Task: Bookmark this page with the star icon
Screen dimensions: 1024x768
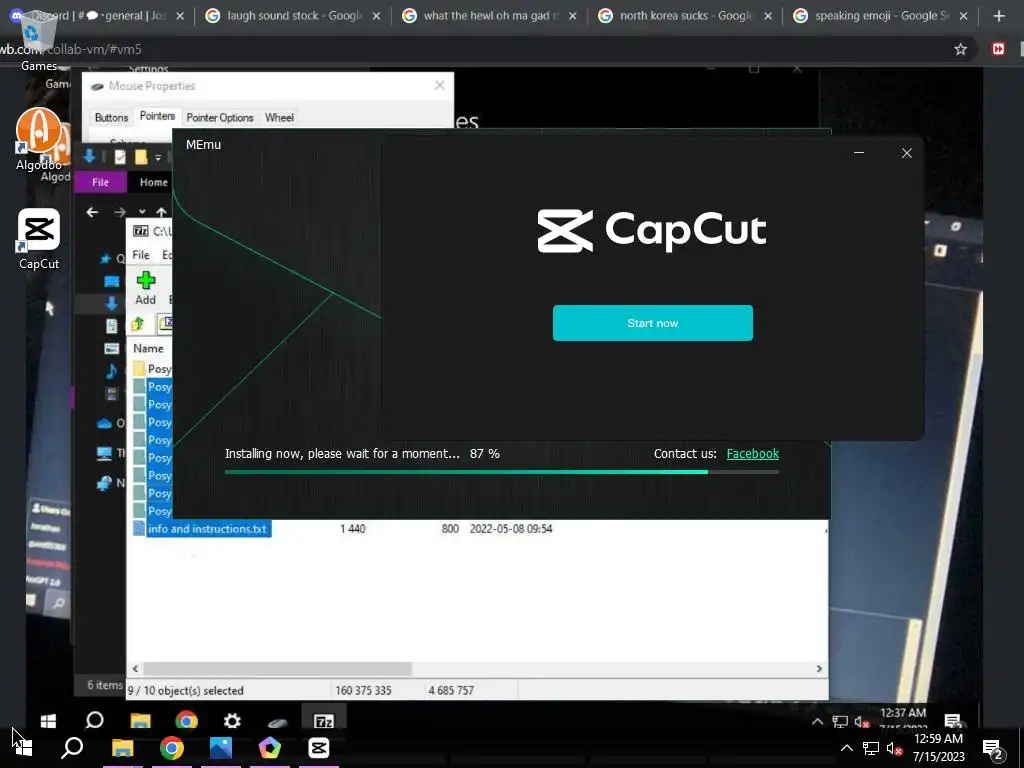Action: point(960,49)
